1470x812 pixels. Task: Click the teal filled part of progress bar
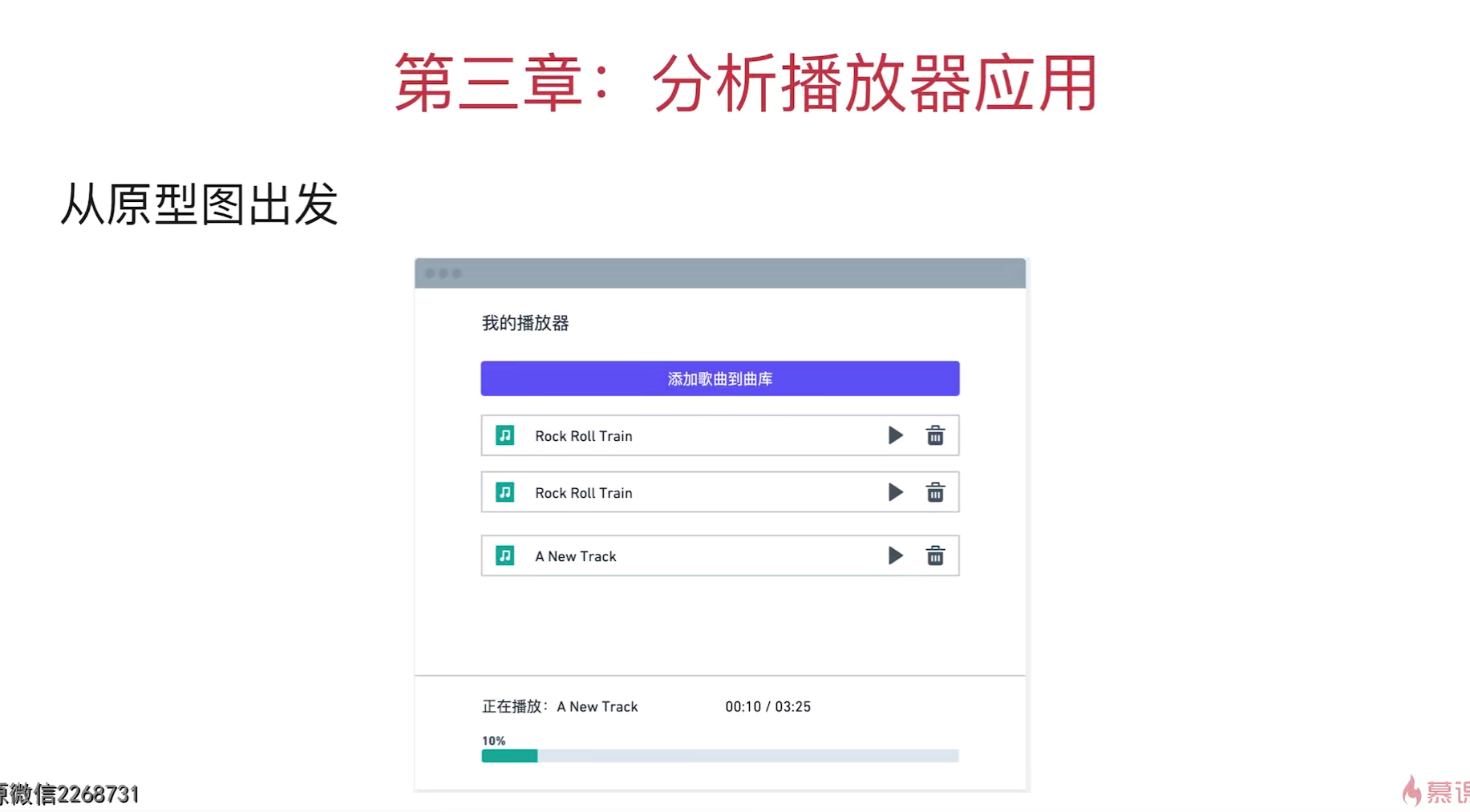pyautogui.click(x=509, y=756)
